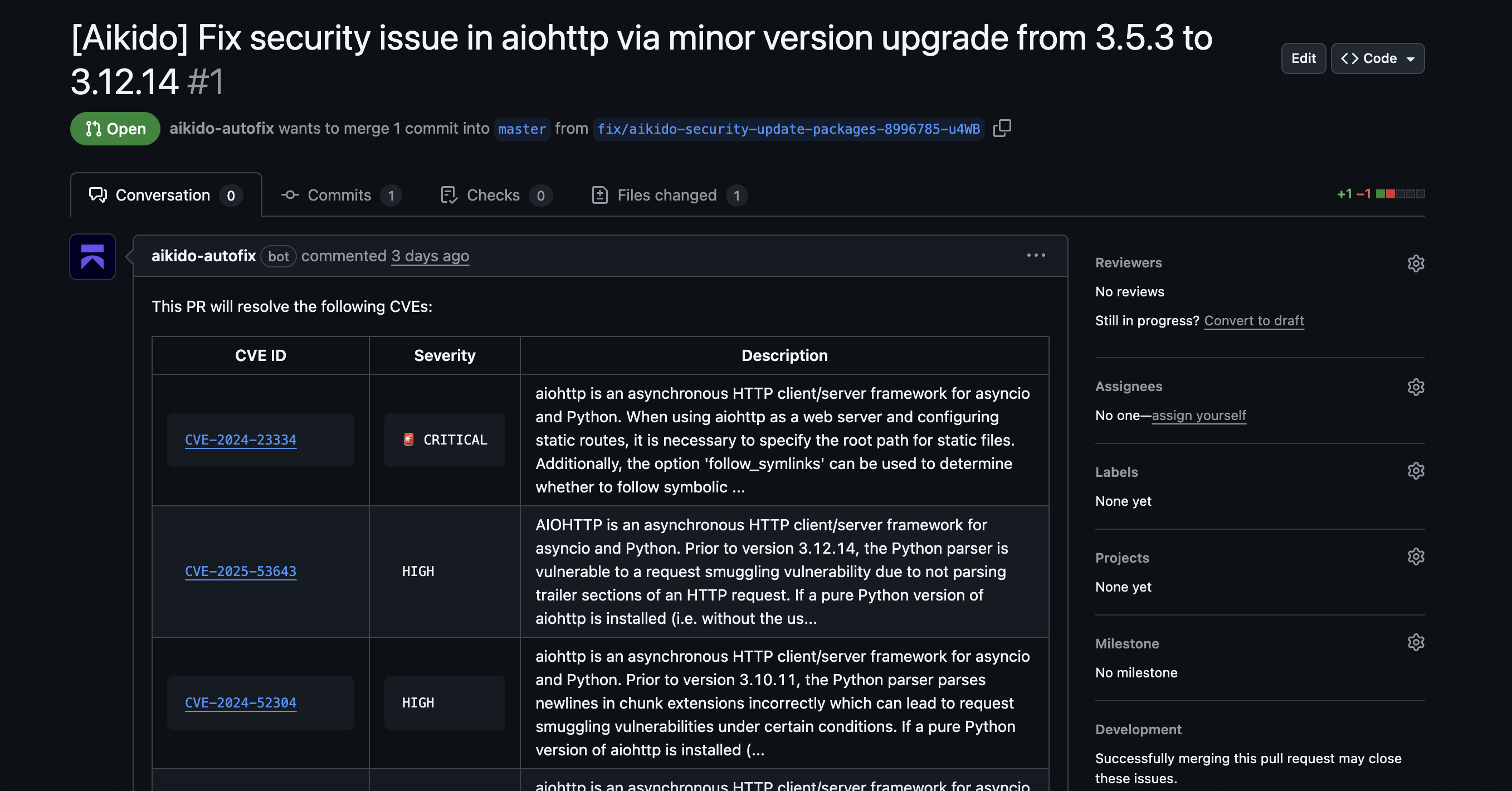Click the master branch label
Viewport: 1512px width, 791px height.
coord(522,129)
